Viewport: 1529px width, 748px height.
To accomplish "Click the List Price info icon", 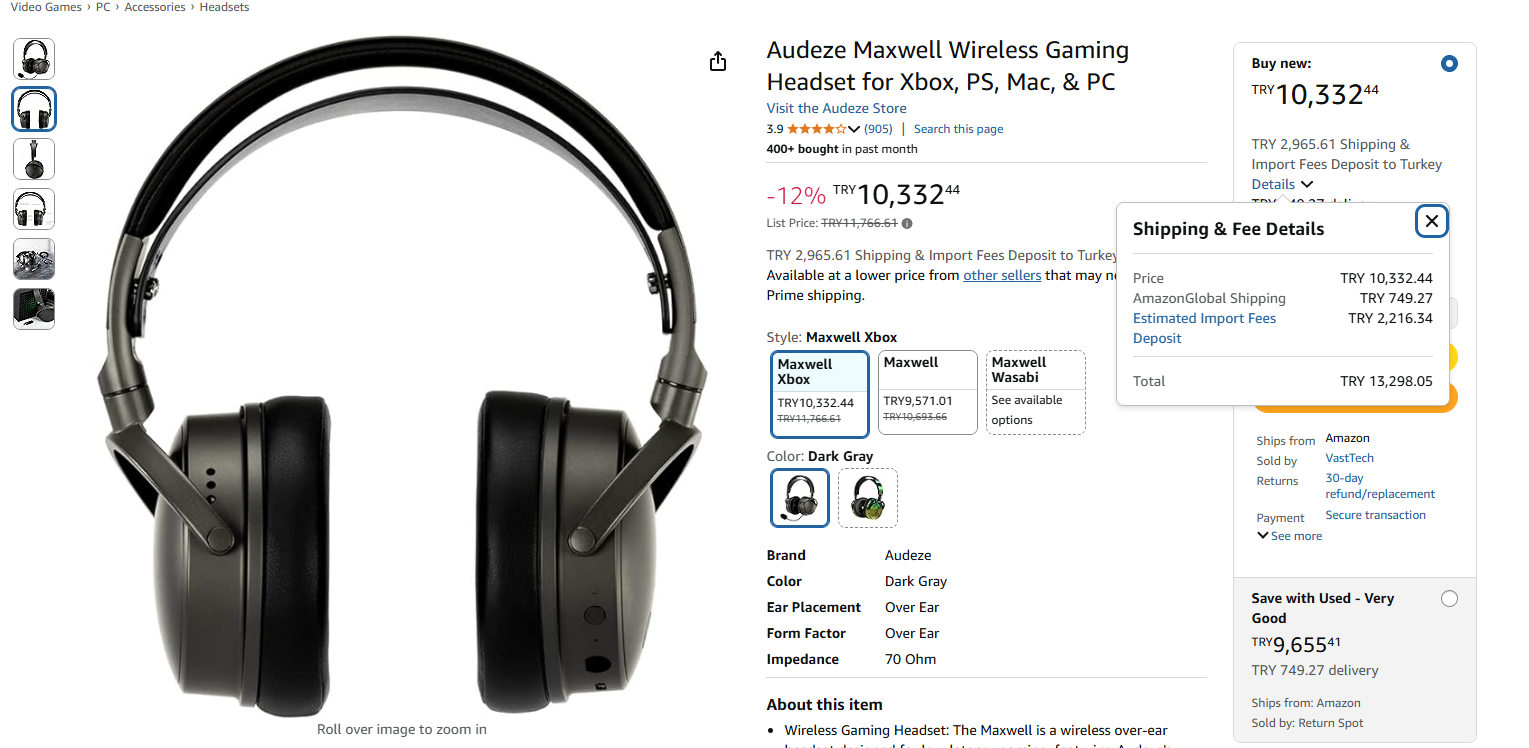I will coord(907,224).
